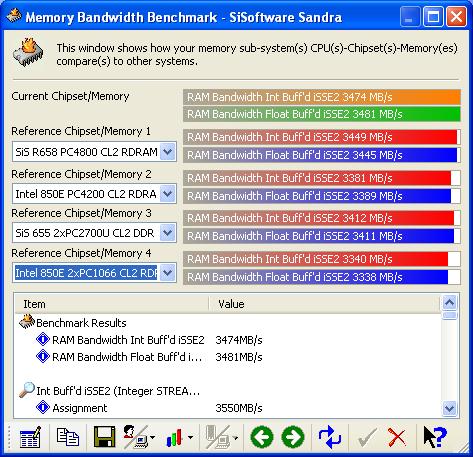Click the Save floppy disk icon
The width and height of the screenshot is (473, 457).
(x=104, y=437)
